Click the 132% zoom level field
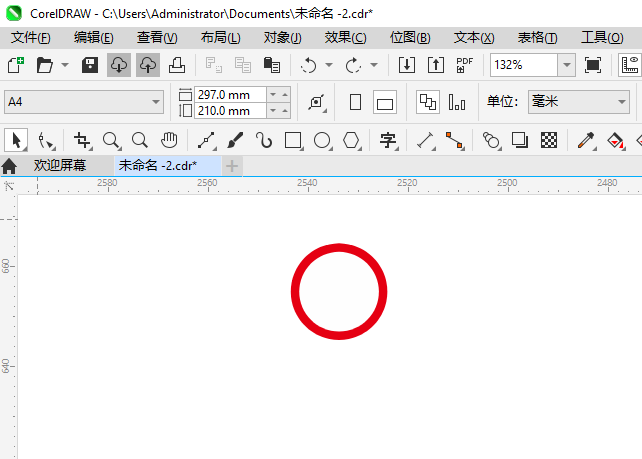642x459 pixels. 524,65
